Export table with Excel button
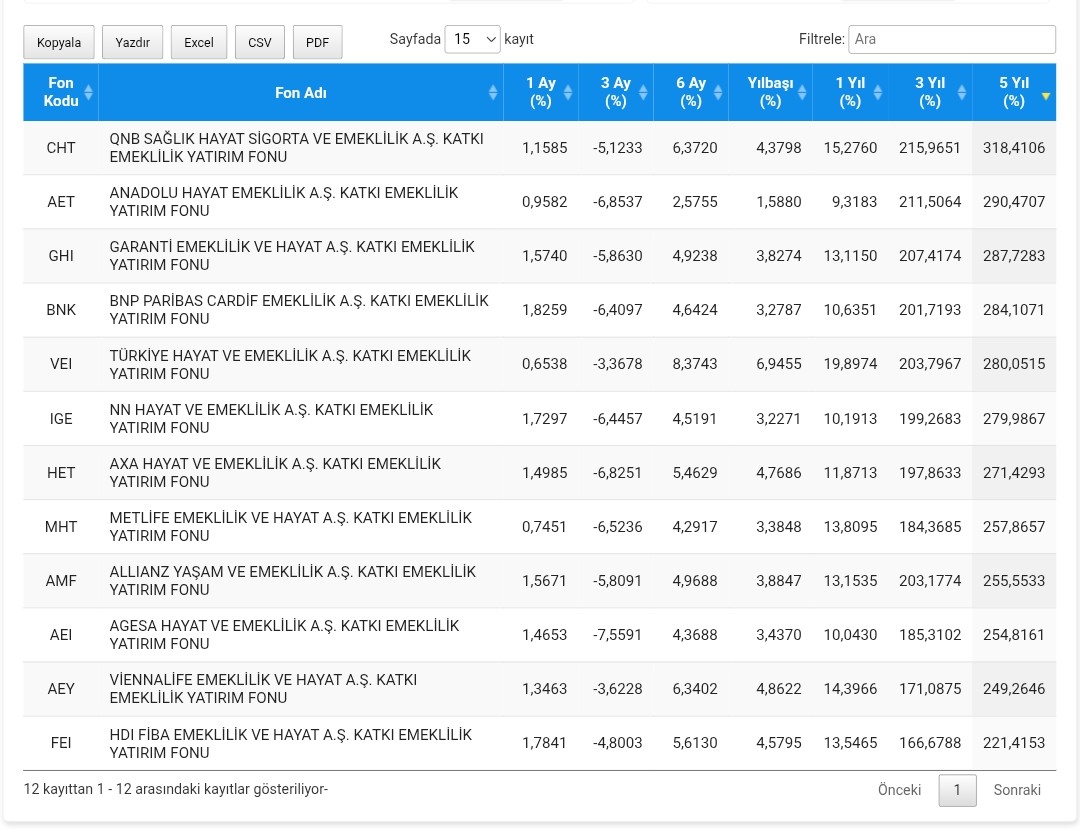The image size is (1080, 836). (x=198, y=42)
